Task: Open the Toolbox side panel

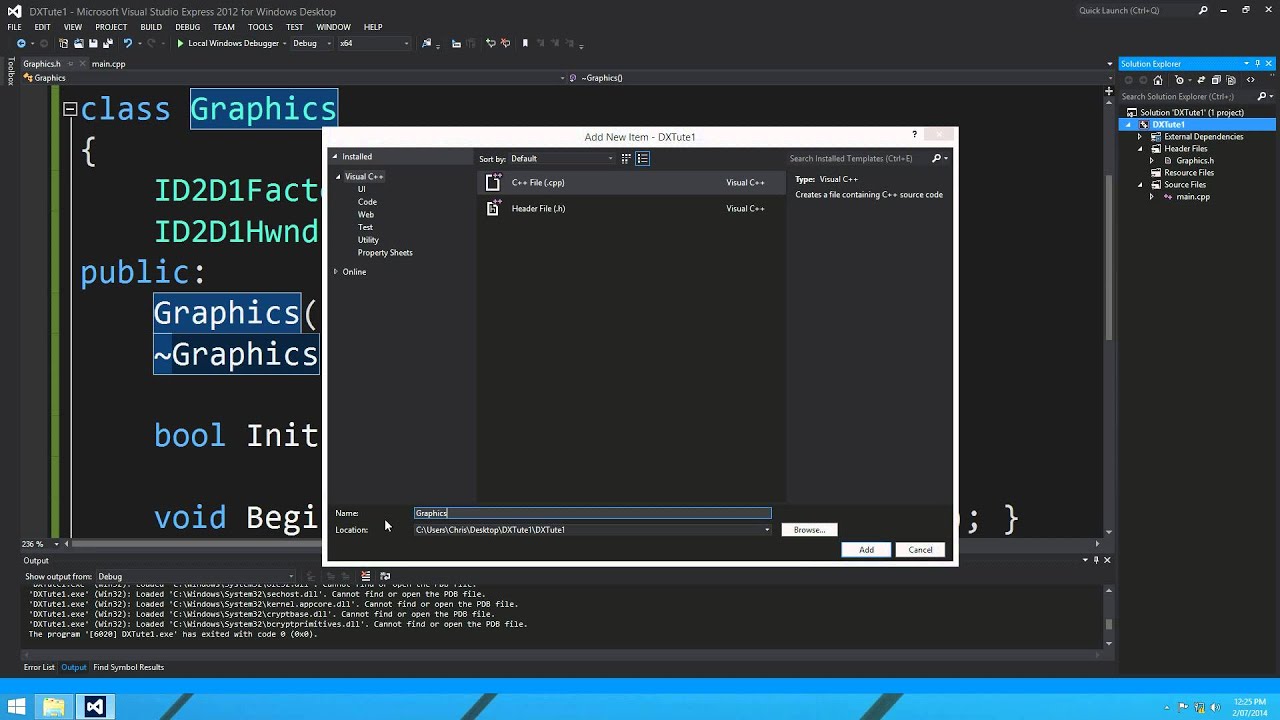Action: click(10, 72)
